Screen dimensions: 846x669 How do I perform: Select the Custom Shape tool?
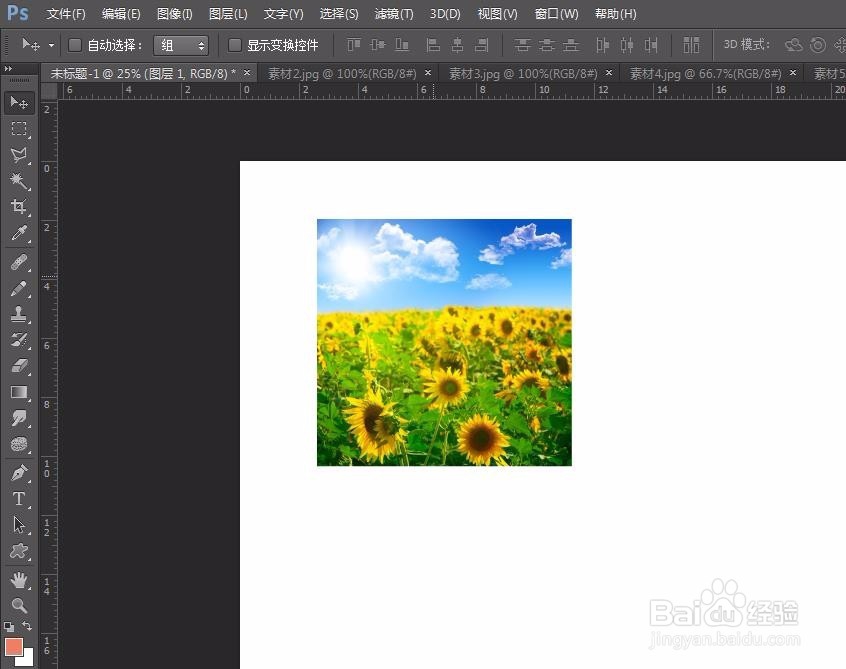click(19, 551)
